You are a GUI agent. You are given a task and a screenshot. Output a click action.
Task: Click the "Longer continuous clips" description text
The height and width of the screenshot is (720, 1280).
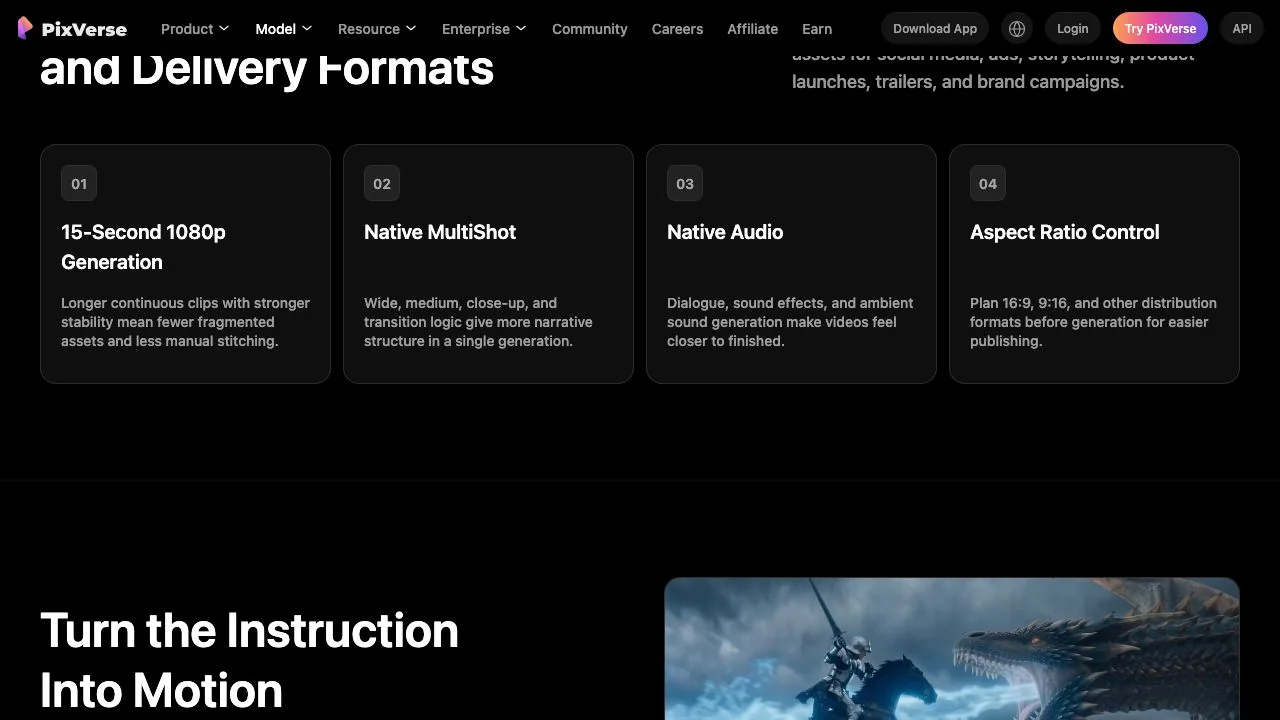tap(185, 322)
